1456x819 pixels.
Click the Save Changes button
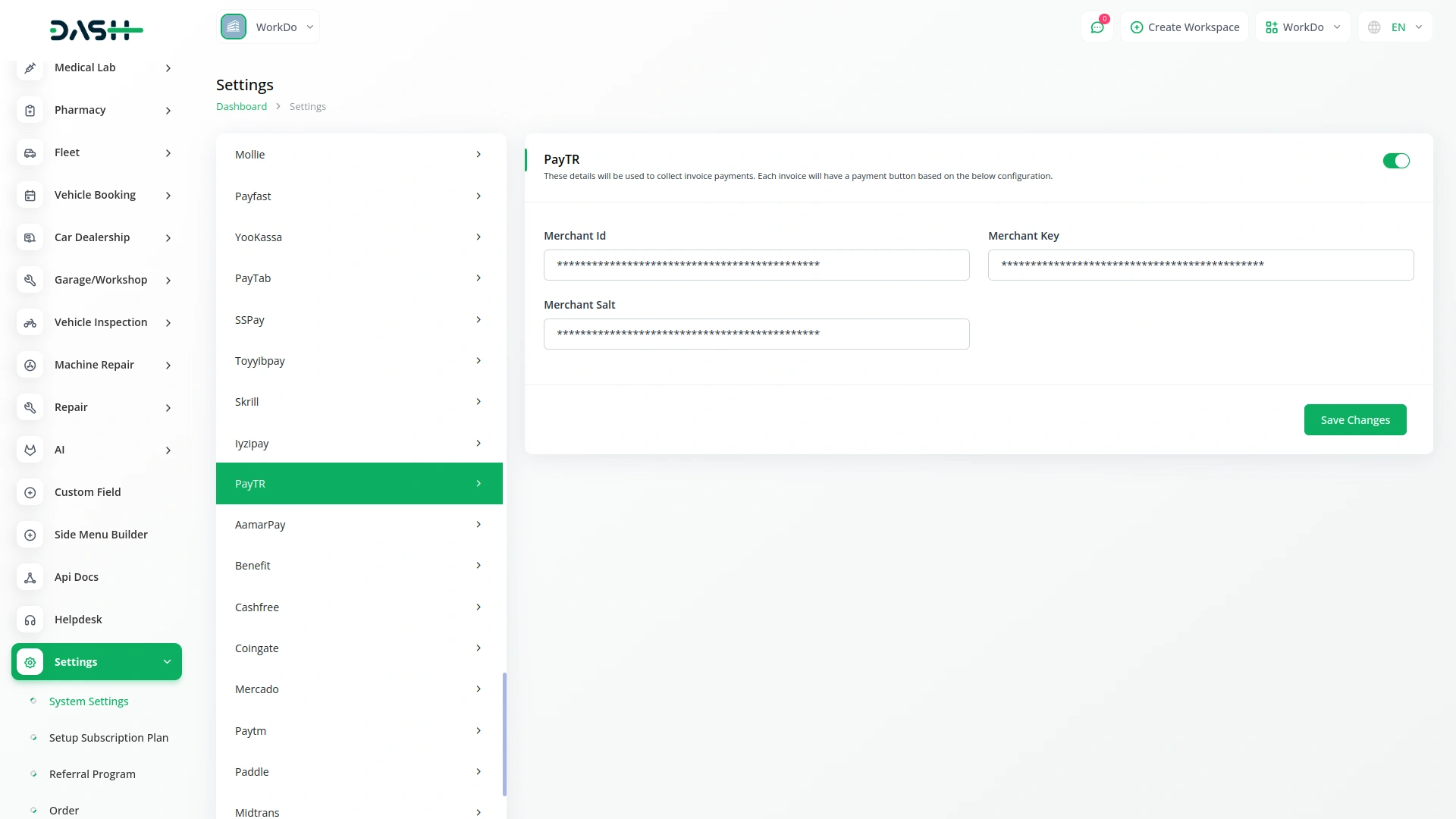point(1354,420)
